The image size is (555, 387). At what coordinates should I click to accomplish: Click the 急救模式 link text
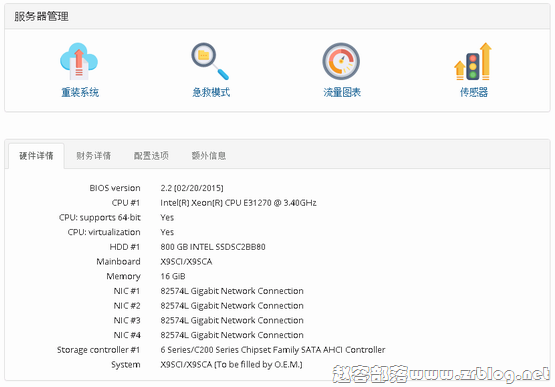pyautogui.click(x=211, y=92)
